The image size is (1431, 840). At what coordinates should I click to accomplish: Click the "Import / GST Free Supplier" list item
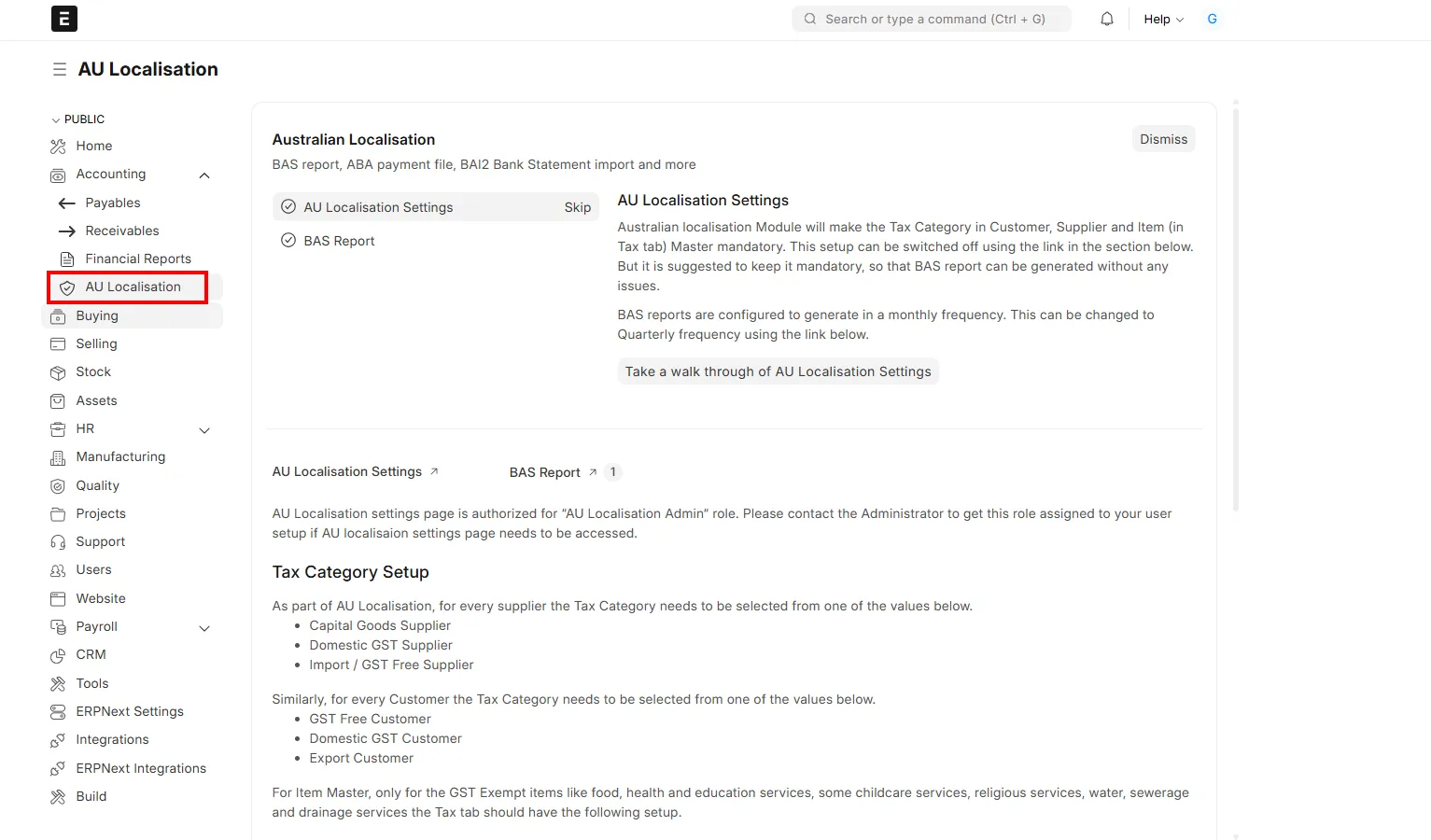[391, 665]
